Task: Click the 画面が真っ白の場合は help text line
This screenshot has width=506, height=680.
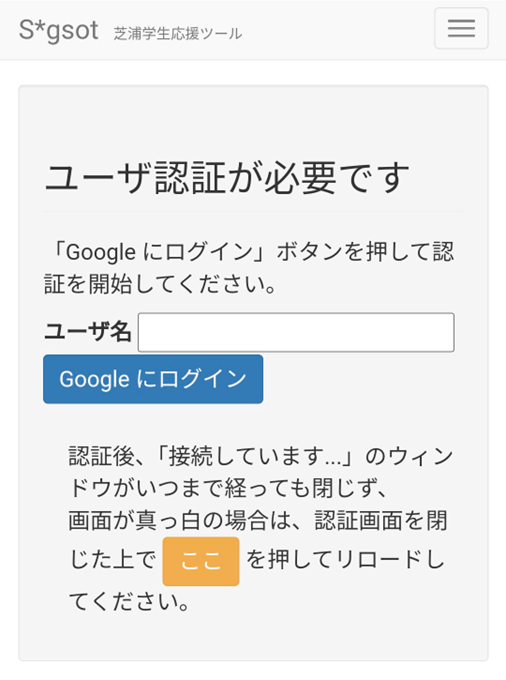Action: (258, 520)
